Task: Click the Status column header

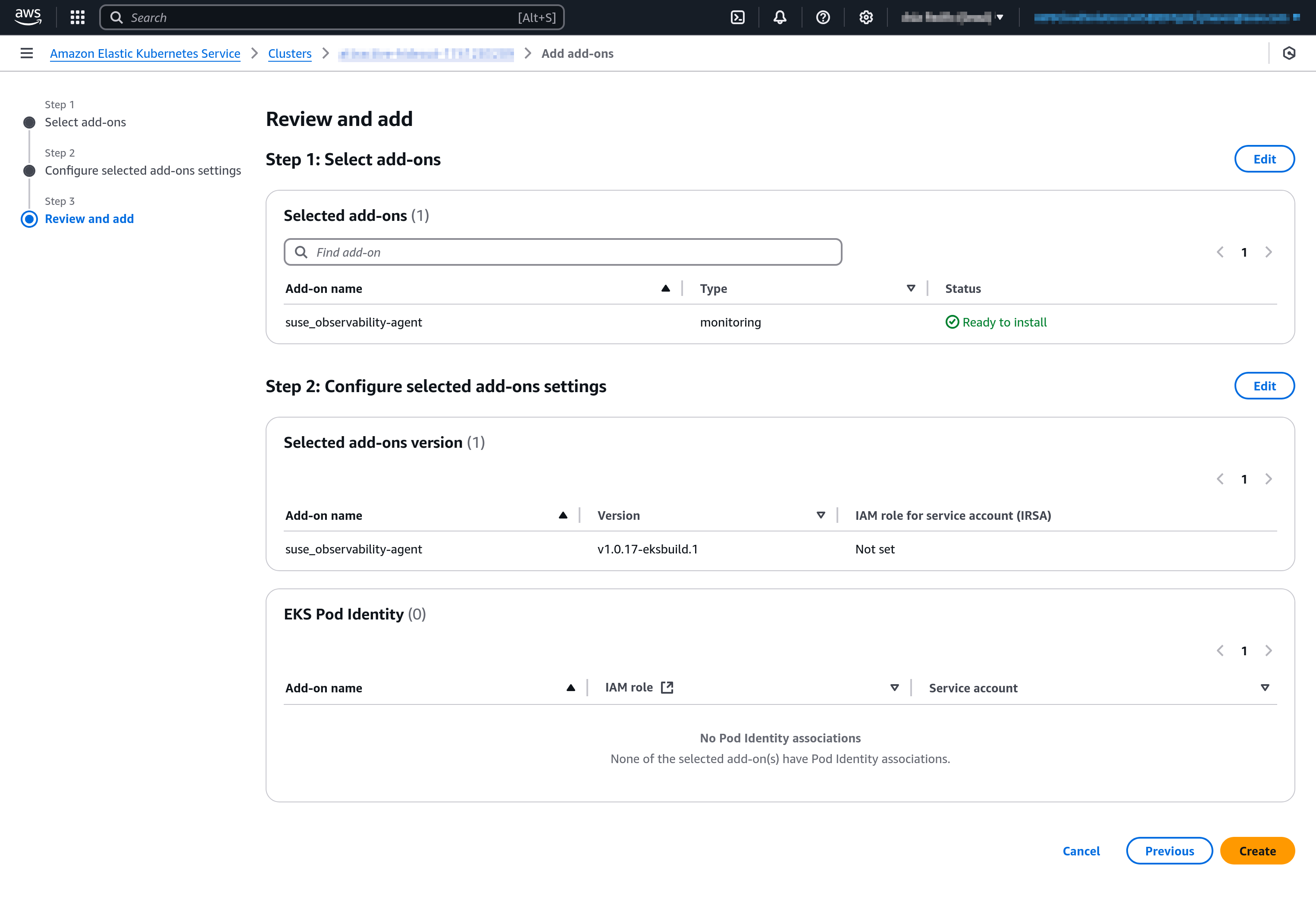Action: (x=963, y=288)
